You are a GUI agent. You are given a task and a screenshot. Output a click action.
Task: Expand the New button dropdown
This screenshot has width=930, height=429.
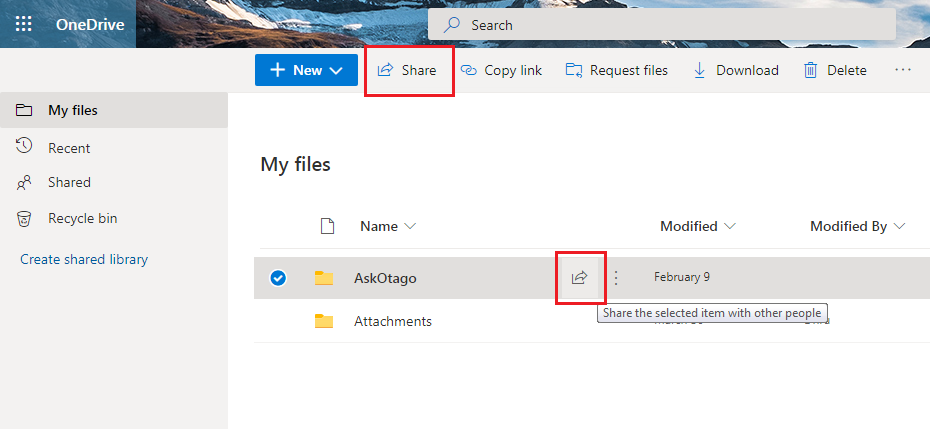coord(336,70)
